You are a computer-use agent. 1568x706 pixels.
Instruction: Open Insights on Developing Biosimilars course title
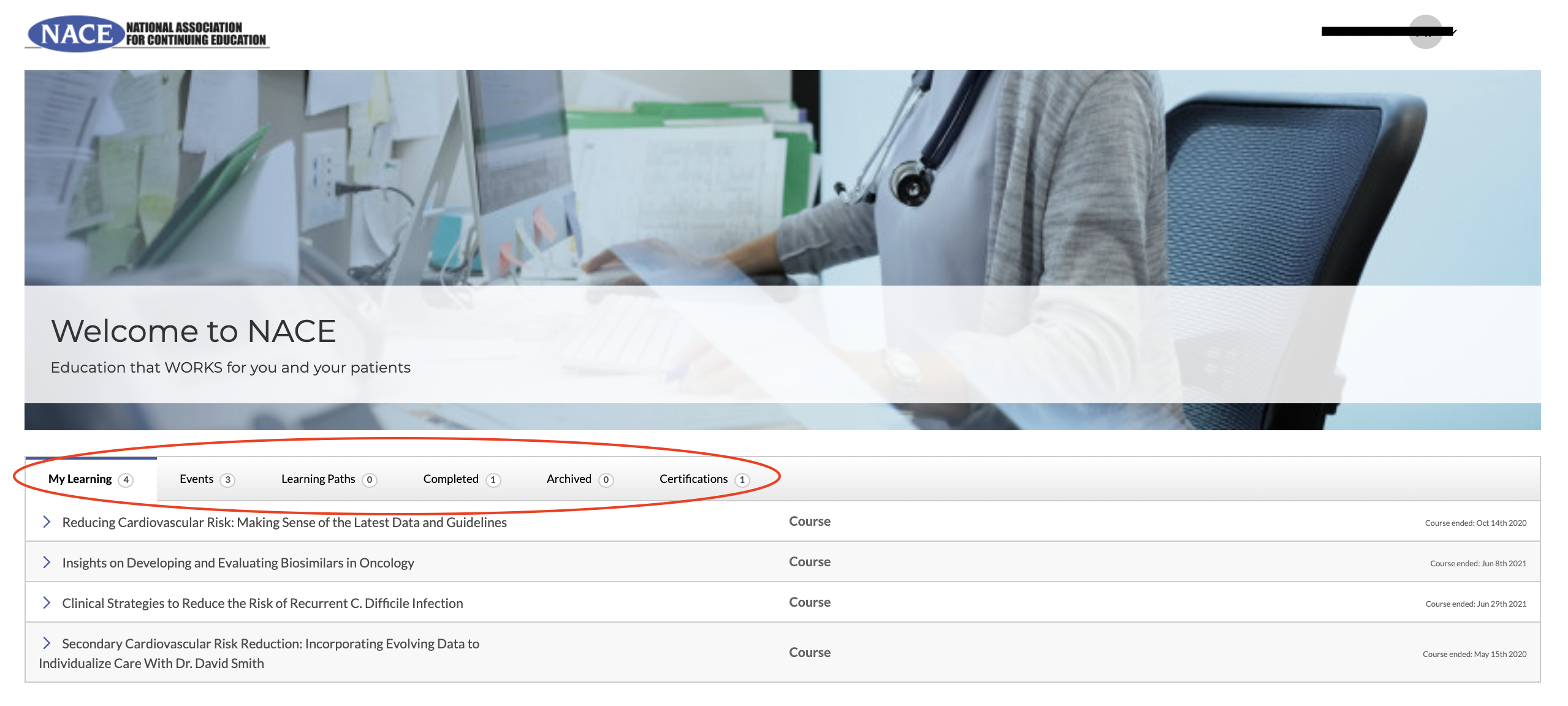pos(238,563)
